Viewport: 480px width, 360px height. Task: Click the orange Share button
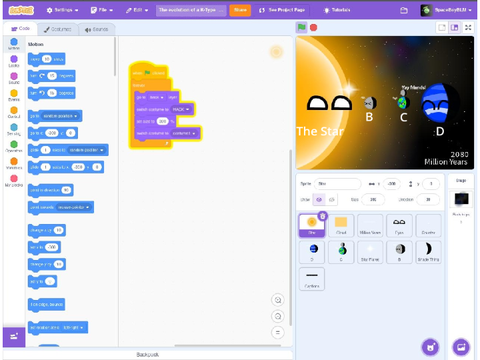[240, 10]
